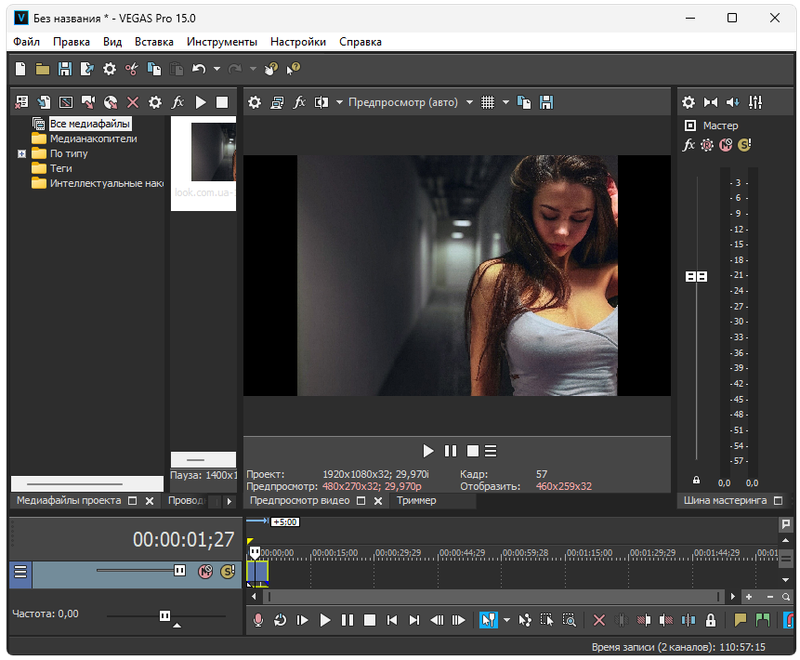Zoom in timeline with the plus button
The image size is (800, 660).
[748, 596]
